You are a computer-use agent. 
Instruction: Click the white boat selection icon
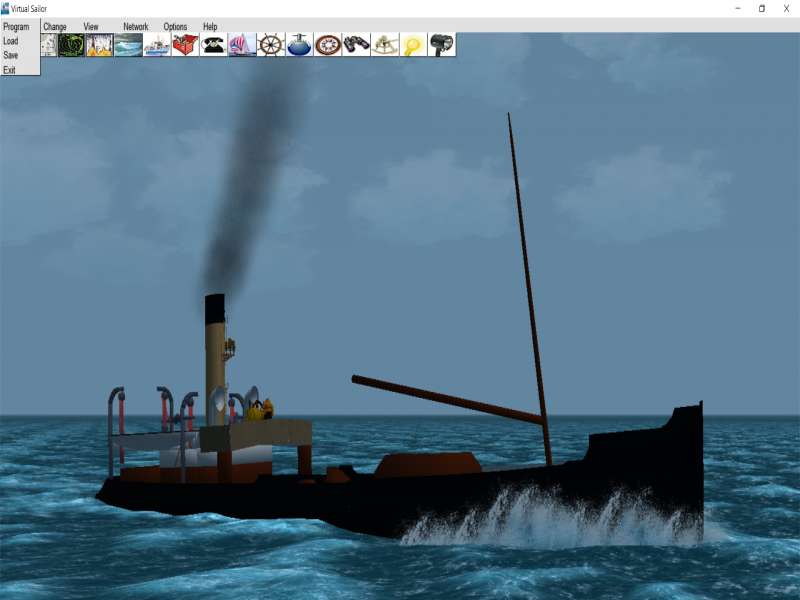coord(157,45)
